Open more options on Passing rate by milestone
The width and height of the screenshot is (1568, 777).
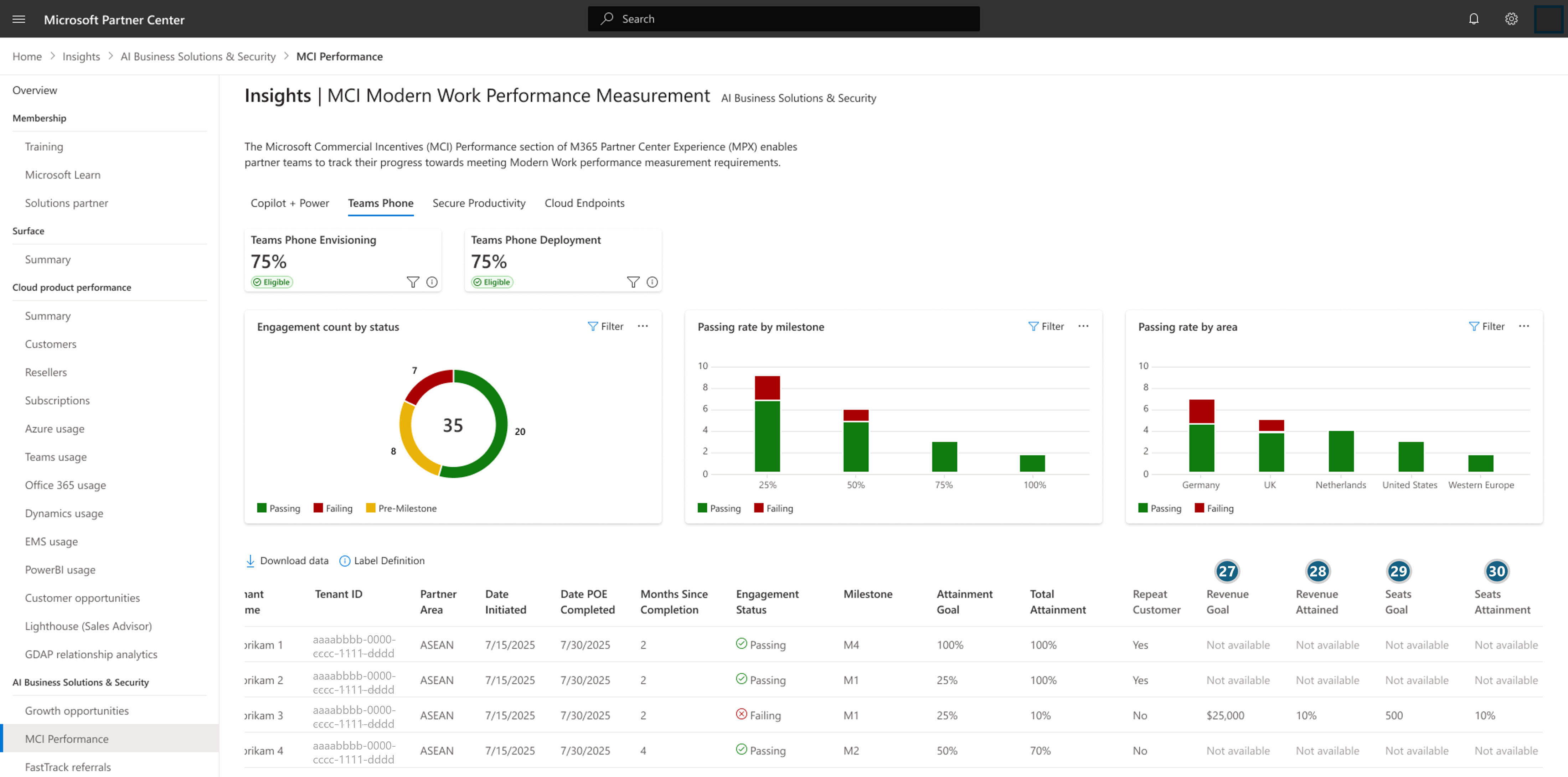1083,326
